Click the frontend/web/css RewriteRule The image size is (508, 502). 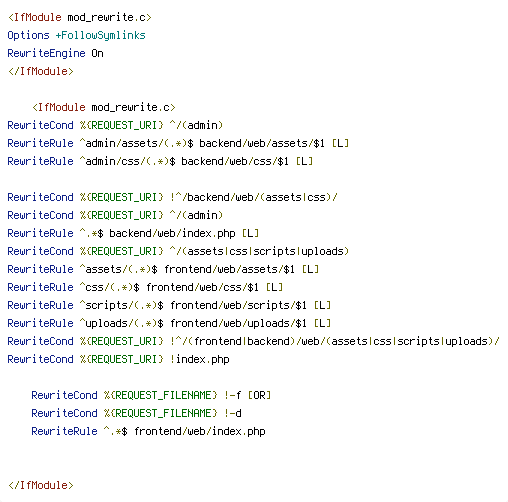coord(145,287)
